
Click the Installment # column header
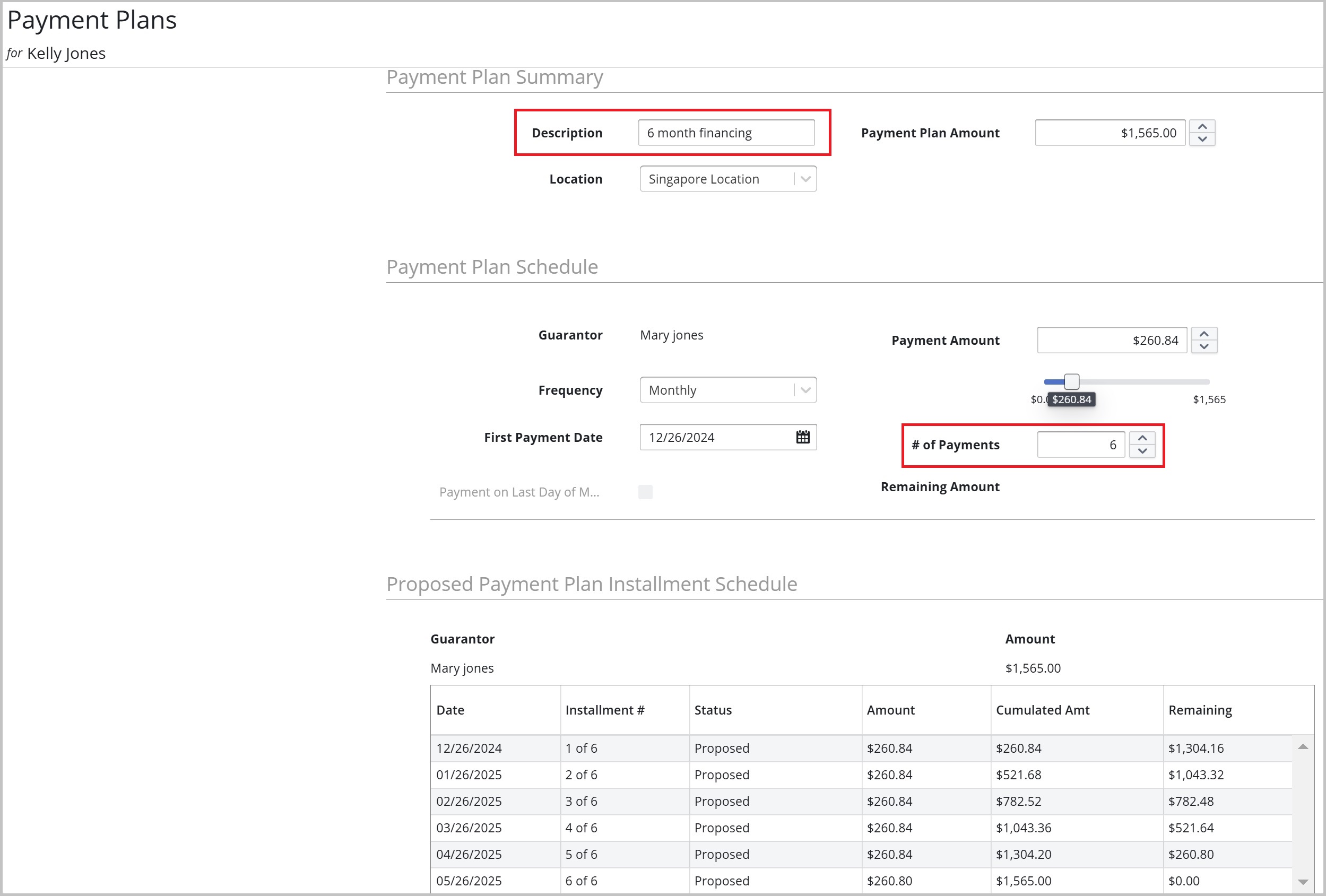point(625,710)
